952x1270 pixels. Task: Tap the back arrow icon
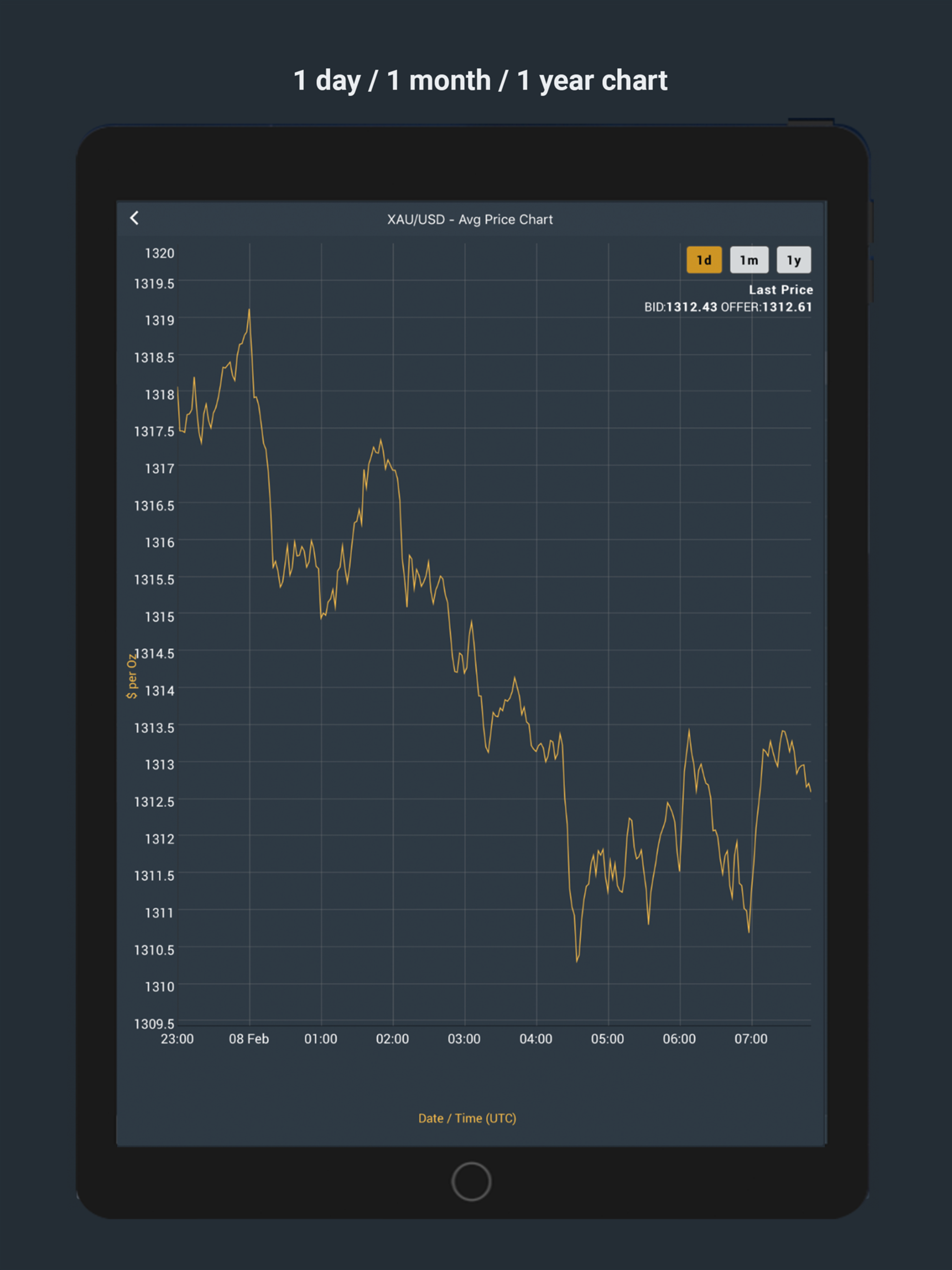pos(134,218)
